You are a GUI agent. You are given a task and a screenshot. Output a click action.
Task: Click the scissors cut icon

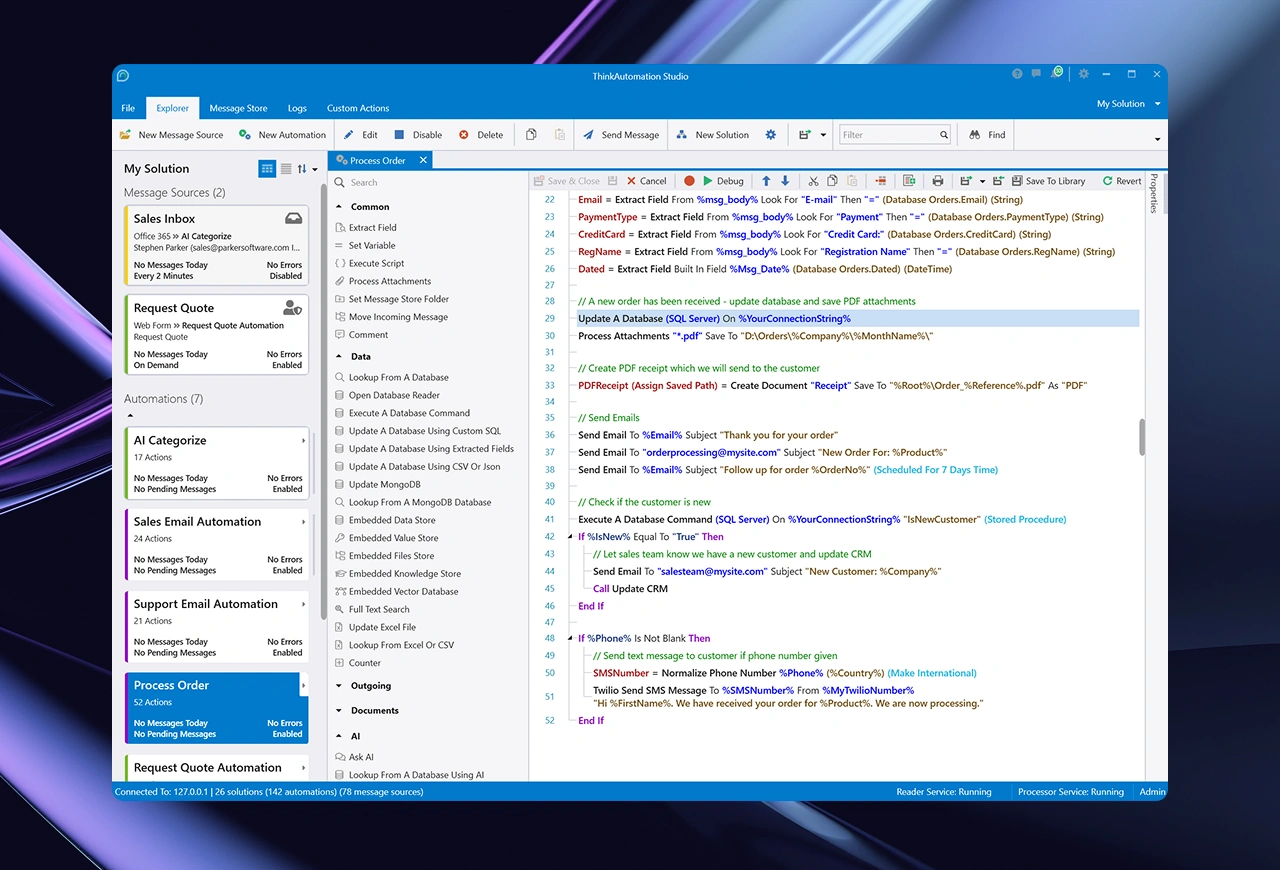(x=814, y=181)
